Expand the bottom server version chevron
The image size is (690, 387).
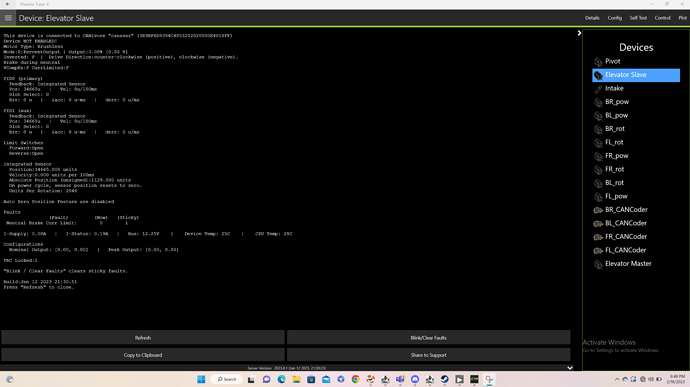click(570, 368)
